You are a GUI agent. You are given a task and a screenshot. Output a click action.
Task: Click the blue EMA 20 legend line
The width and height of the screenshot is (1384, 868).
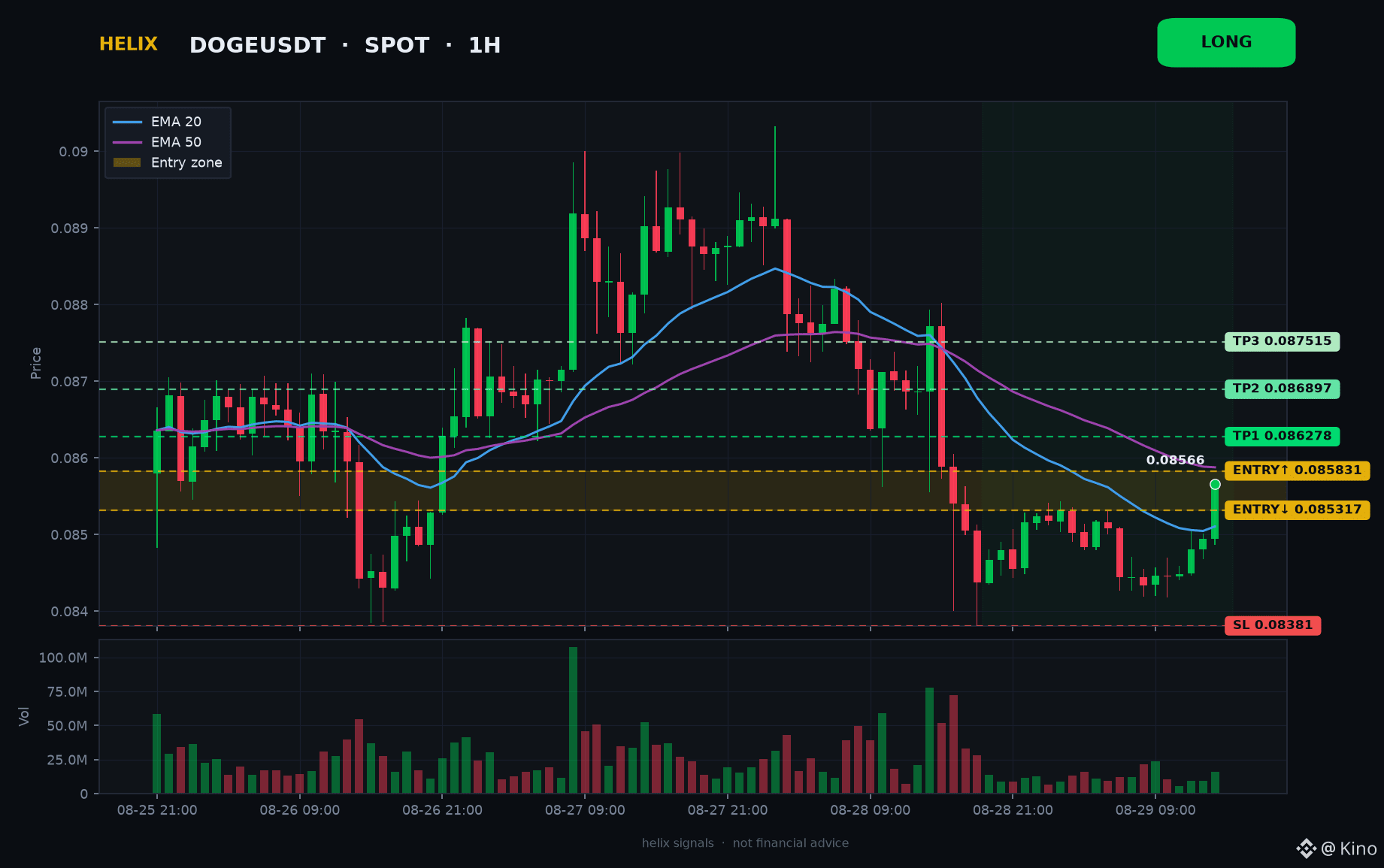point(127,122)
